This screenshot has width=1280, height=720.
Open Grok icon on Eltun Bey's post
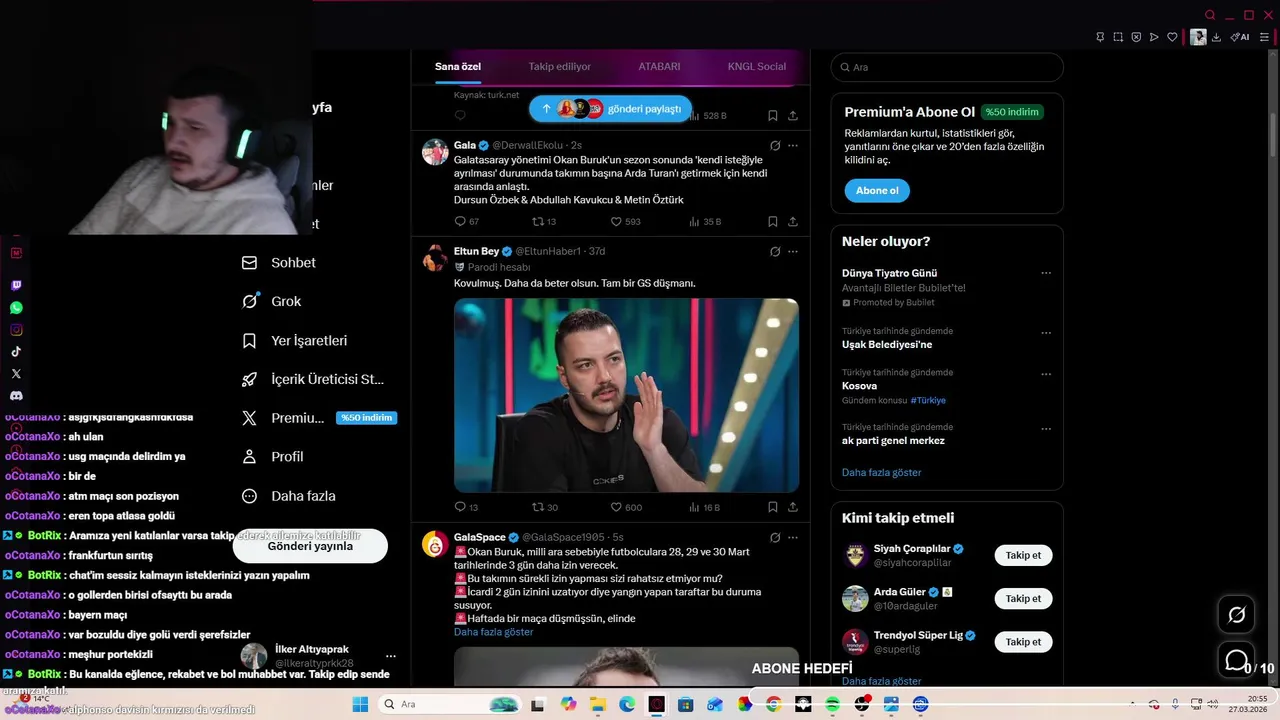click(775, 252)
